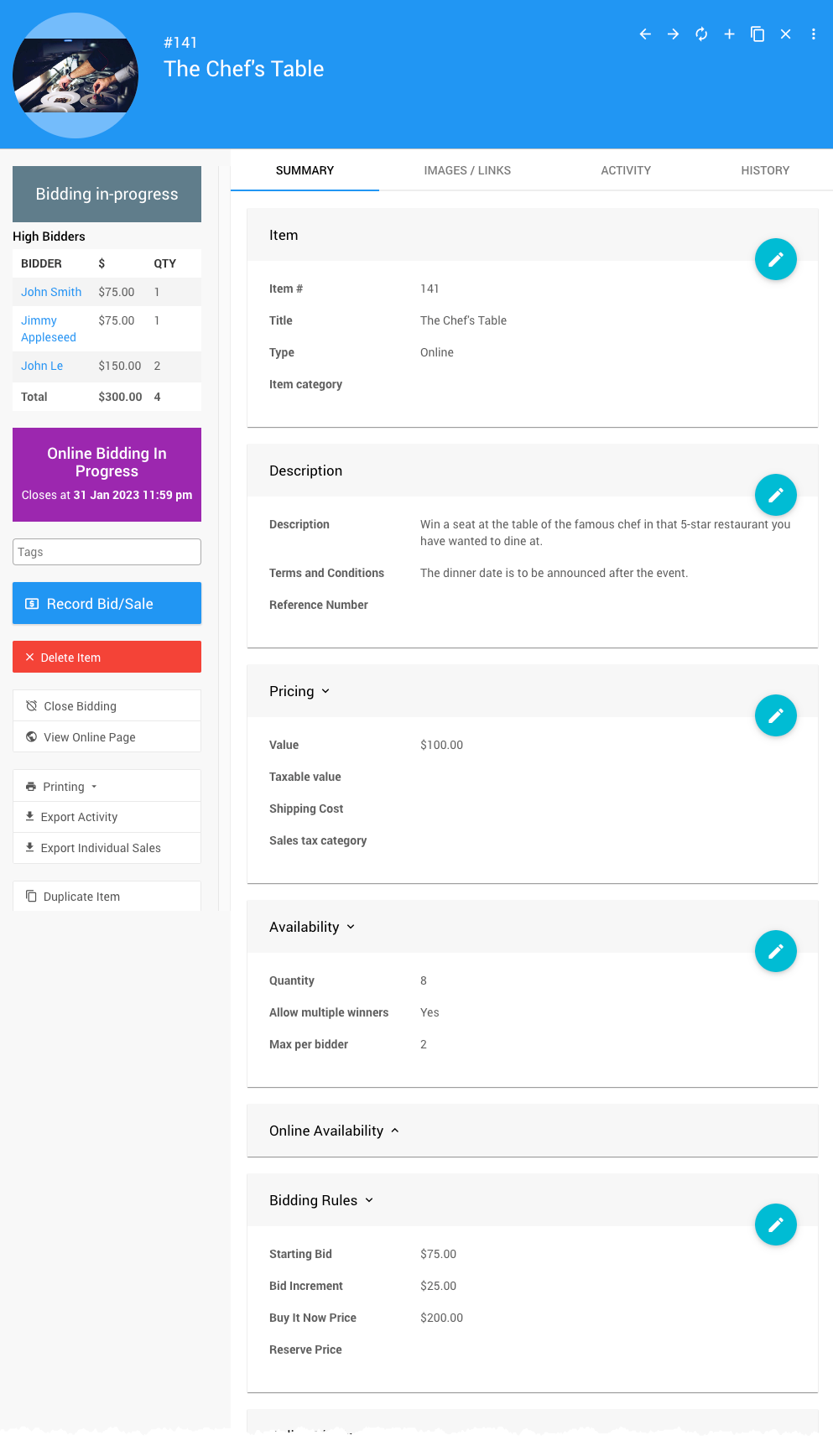
Task: Click the Record Bid/Sale button
Action: pos(107,604)
